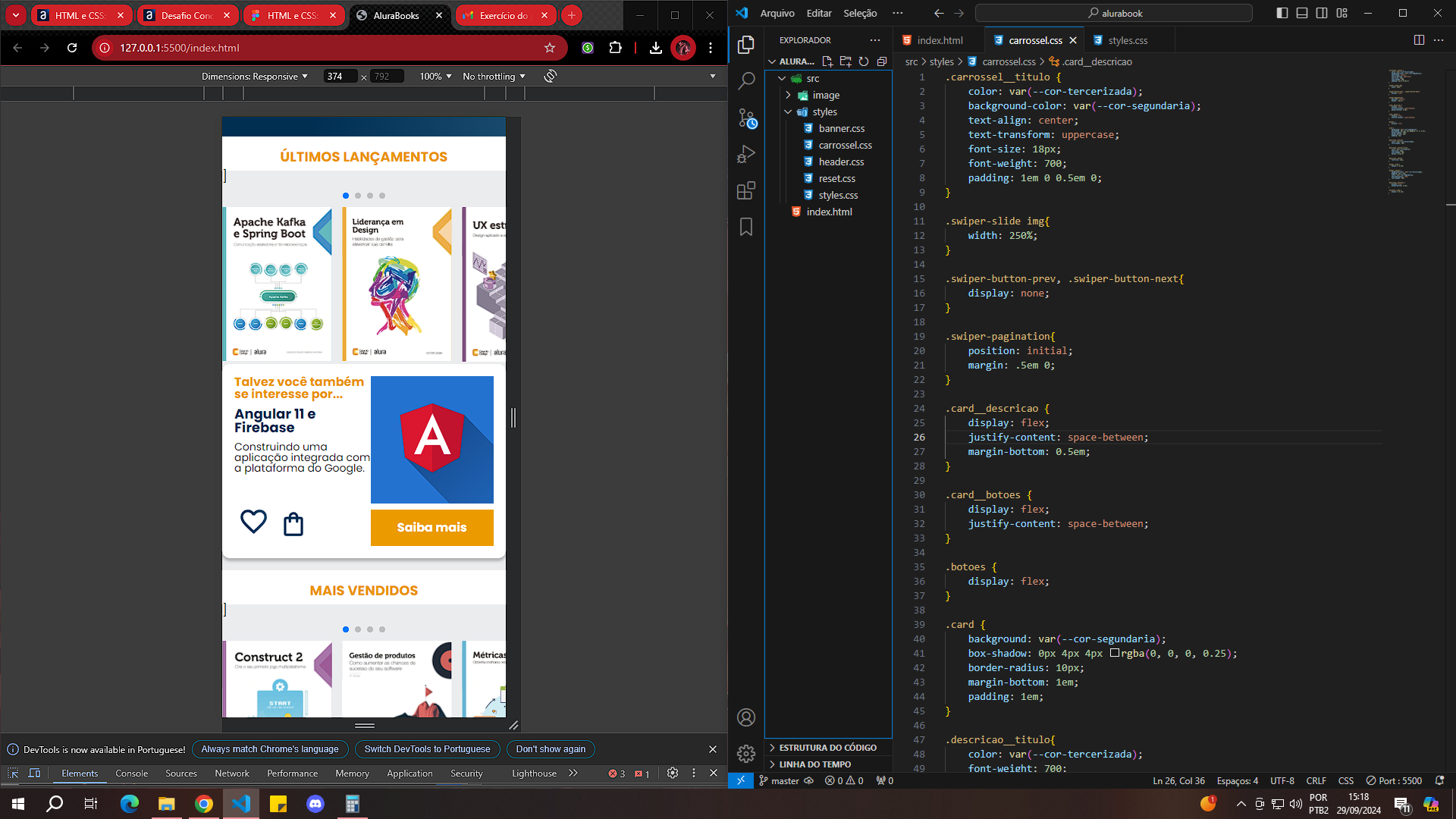Select third pagination dot under Mais Vendidos
Image resolution: width=1456 pixels, height=819 pixels.
click(x=370, y=629)
